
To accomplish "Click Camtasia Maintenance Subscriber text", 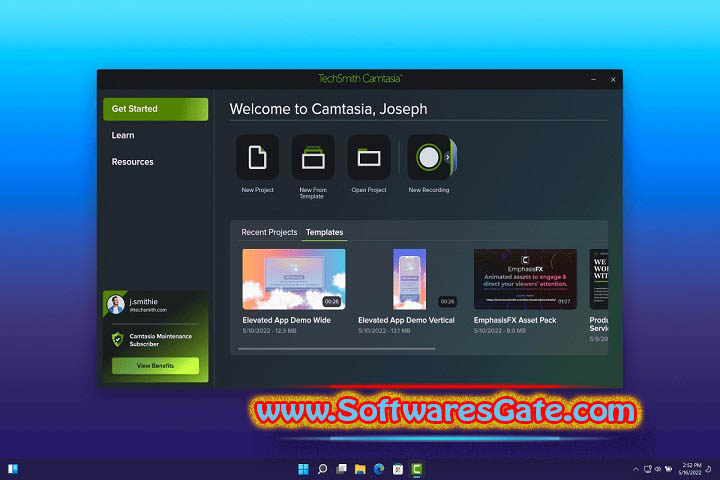I will [160, 340].
